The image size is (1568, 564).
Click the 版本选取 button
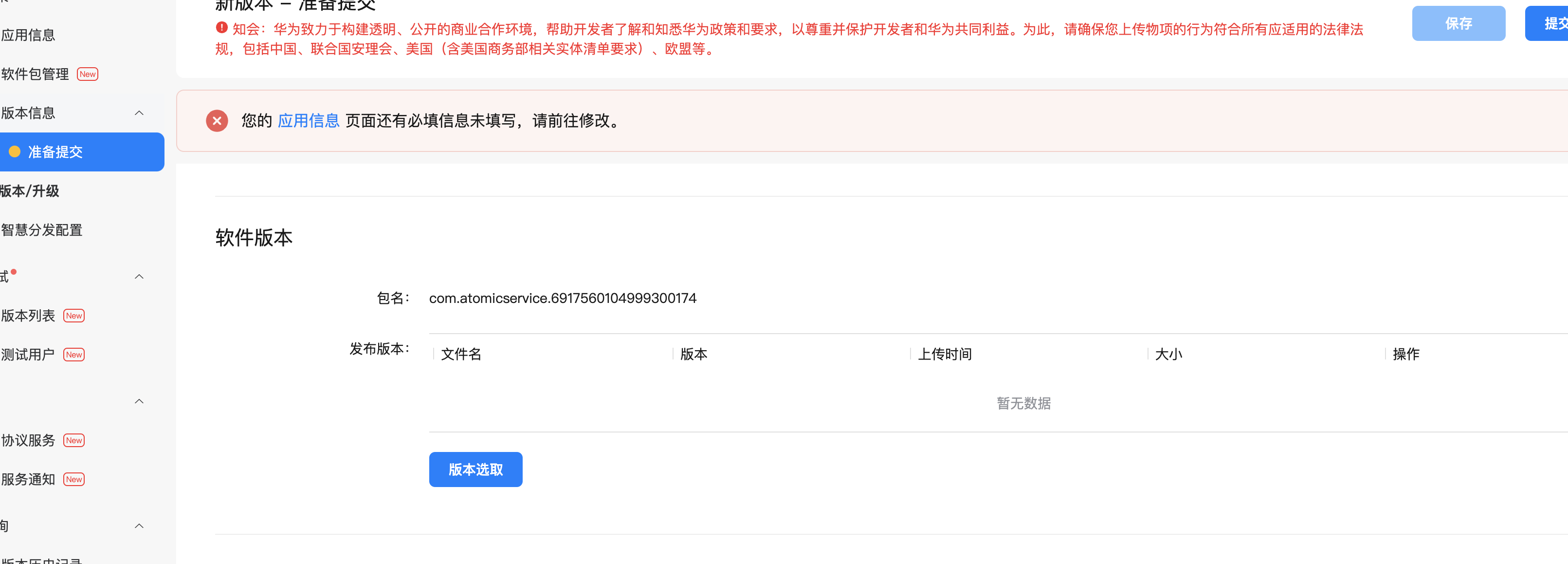475,470
